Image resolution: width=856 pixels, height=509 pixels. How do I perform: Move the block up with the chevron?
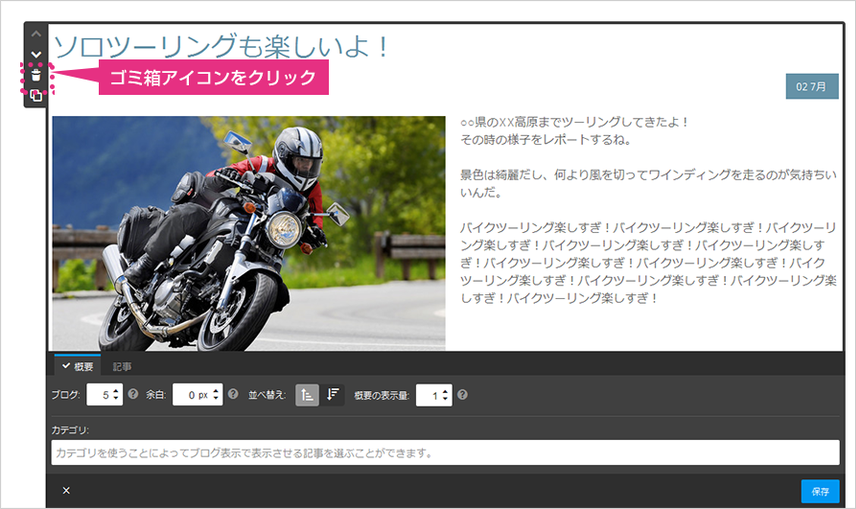36,34
